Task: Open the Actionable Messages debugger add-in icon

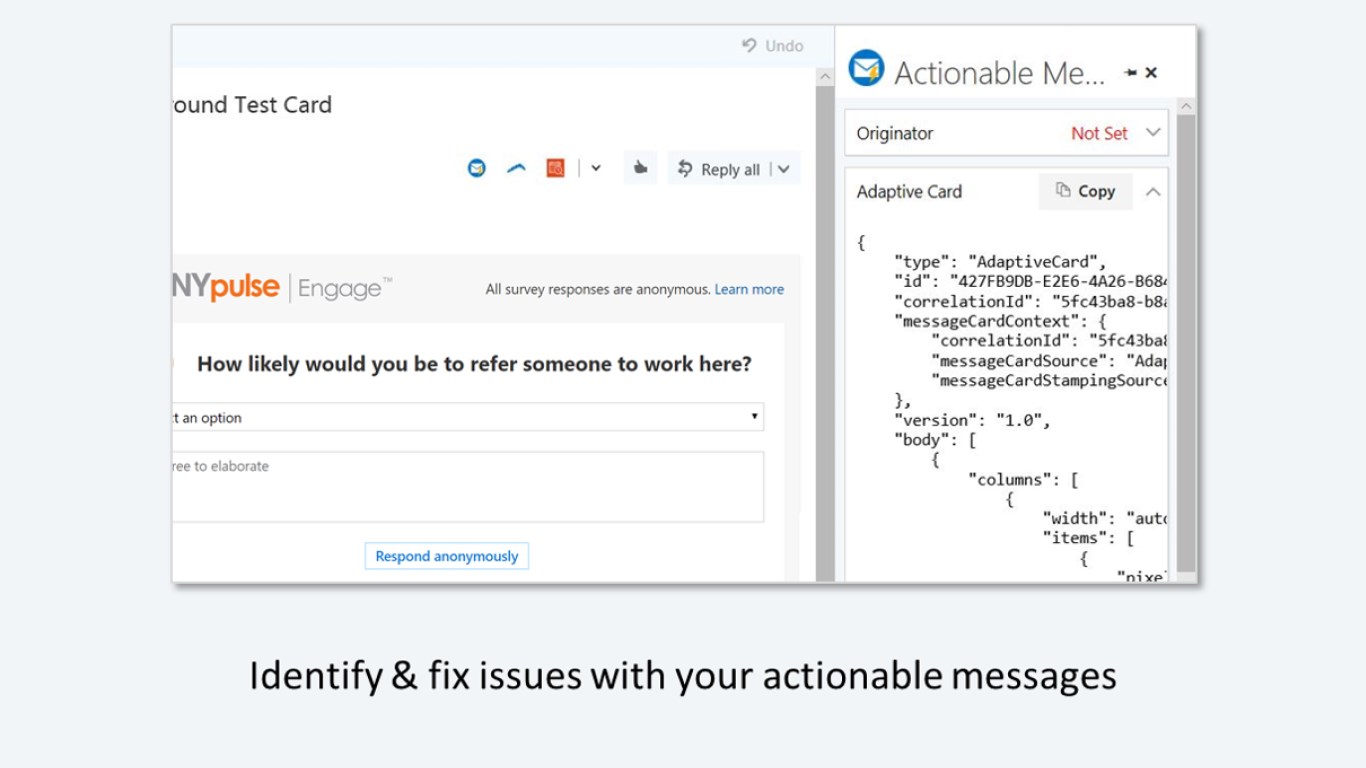Action: point(477,169)
